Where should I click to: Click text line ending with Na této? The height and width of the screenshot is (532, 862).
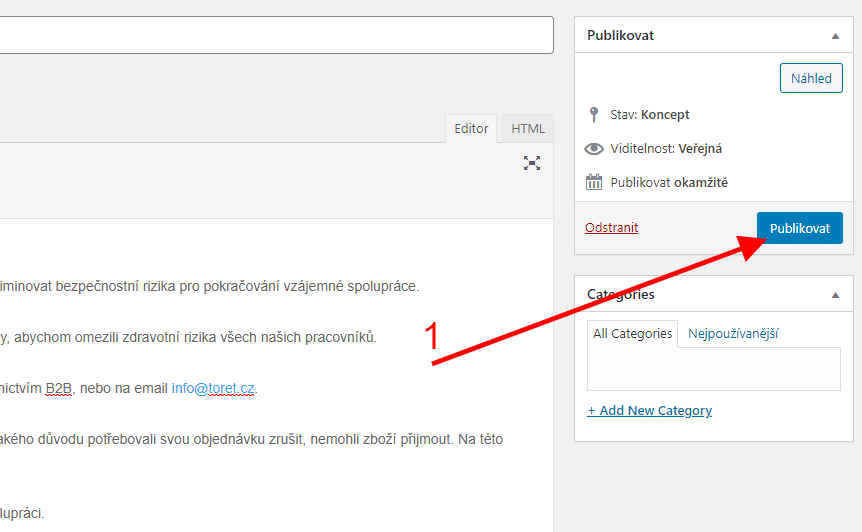click(251, 440)
